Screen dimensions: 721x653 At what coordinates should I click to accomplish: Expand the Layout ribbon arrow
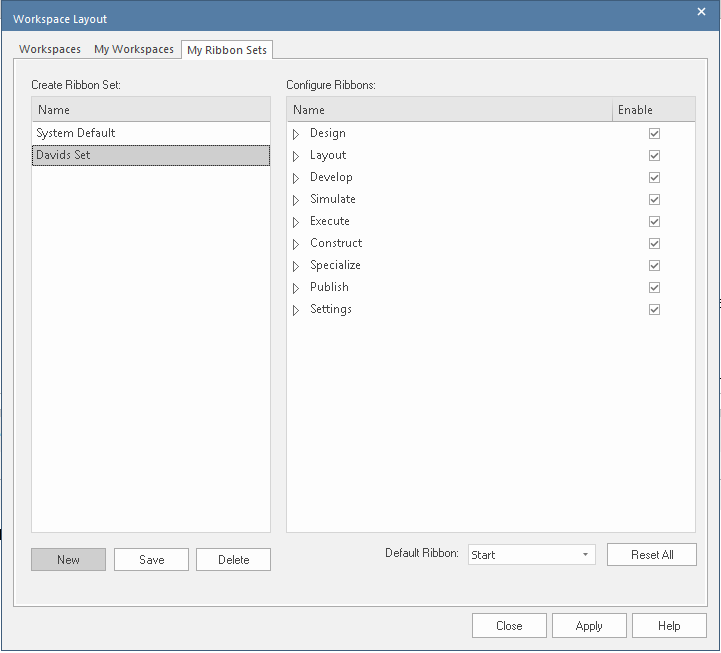point(296,156)
